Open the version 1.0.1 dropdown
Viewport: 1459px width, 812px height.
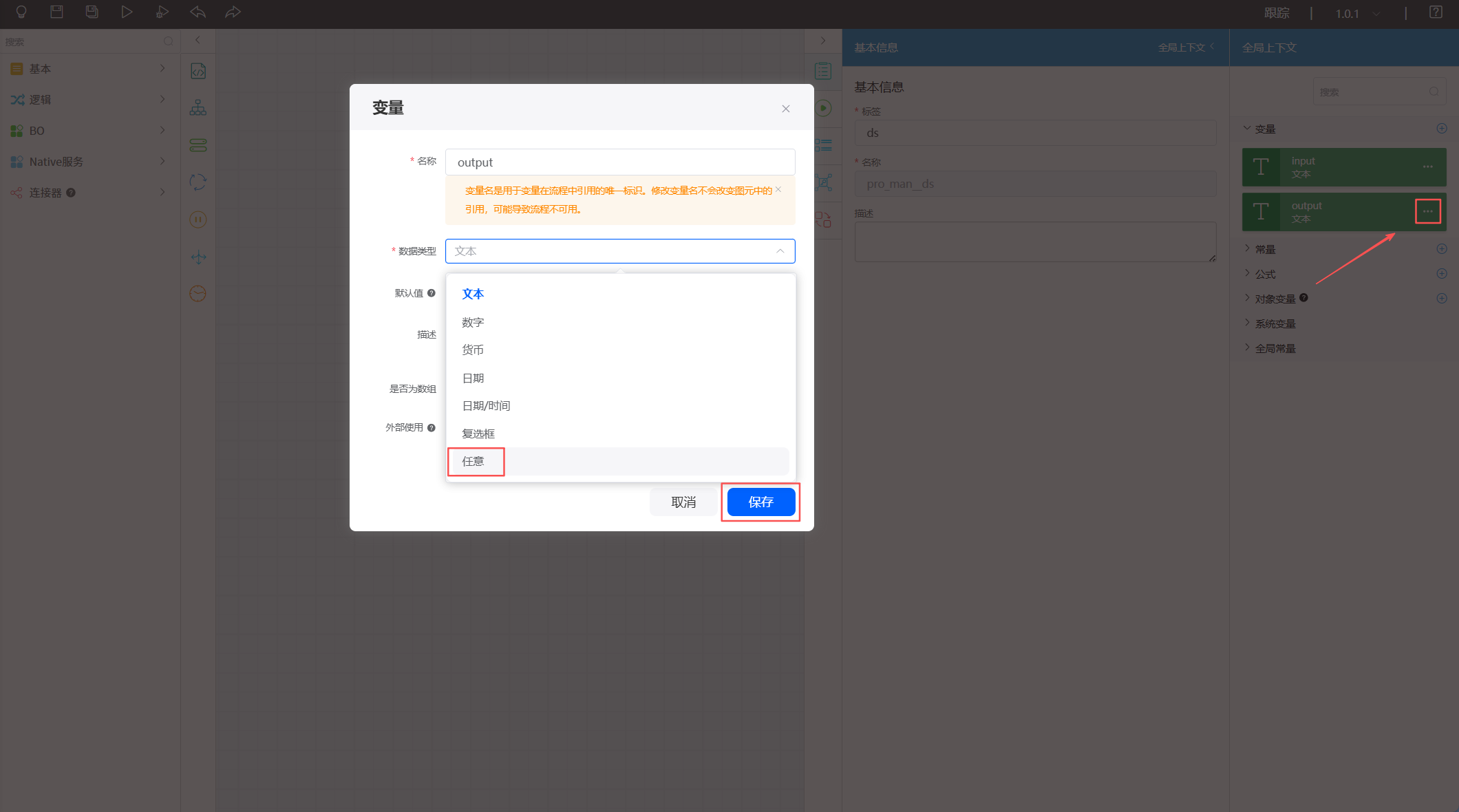click(x=1357, y=14)
